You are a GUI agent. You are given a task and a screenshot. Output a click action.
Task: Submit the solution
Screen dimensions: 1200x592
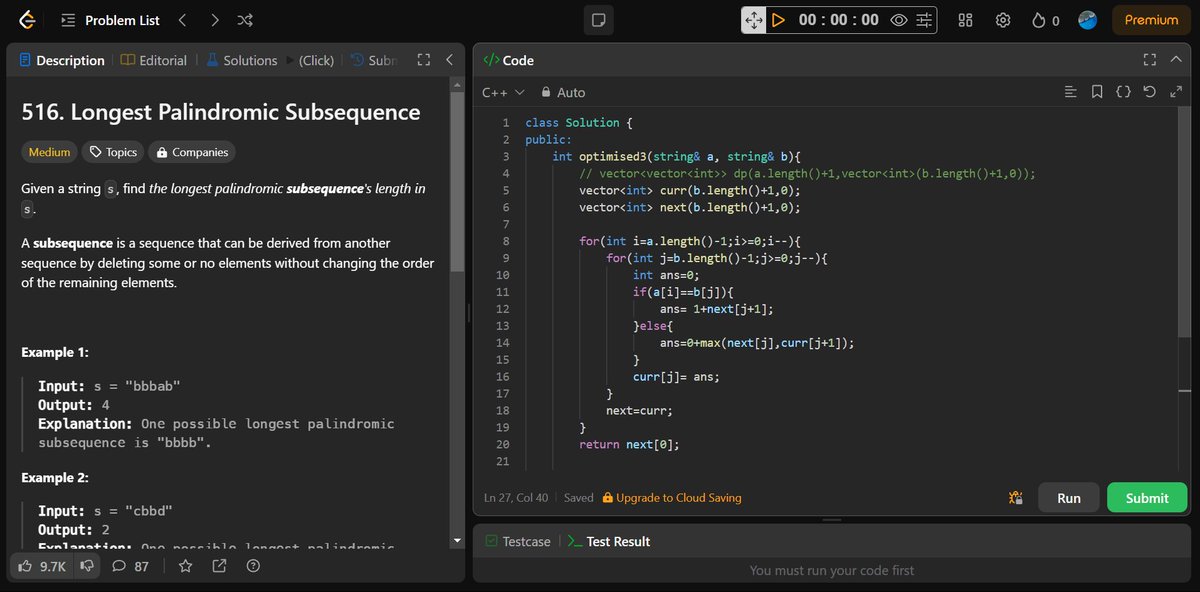(1147, 498)
